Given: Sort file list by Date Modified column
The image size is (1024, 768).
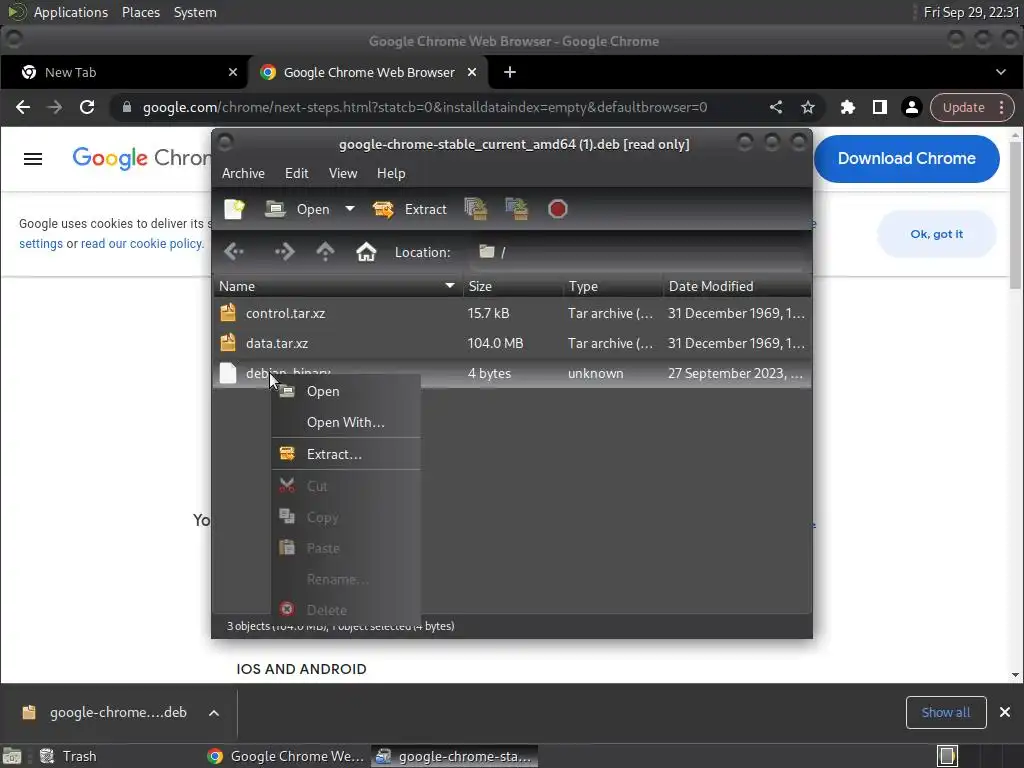Looking at the screenshot, I should point(737,286).
